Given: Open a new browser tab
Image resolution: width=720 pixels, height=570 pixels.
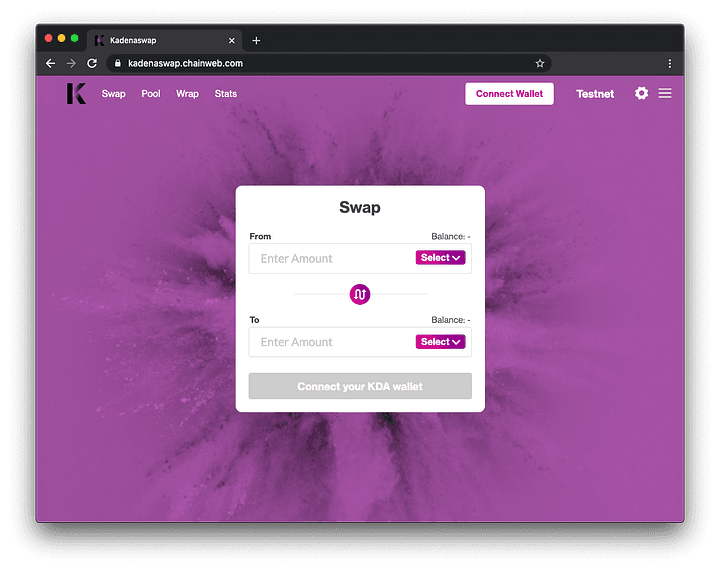Looking at the screenshot, I should 256,40.
